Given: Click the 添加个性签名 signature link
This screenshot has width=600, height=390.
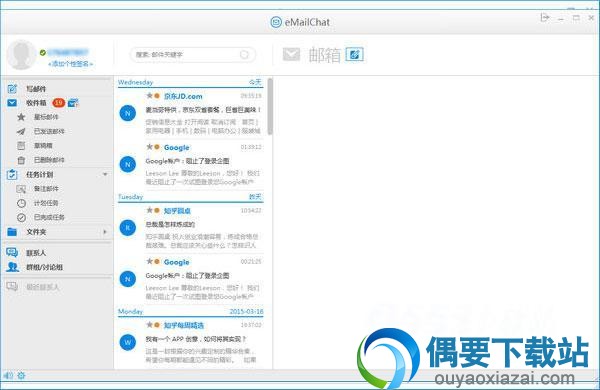Looking at the screenshot, I should click(x=70, y=64).
